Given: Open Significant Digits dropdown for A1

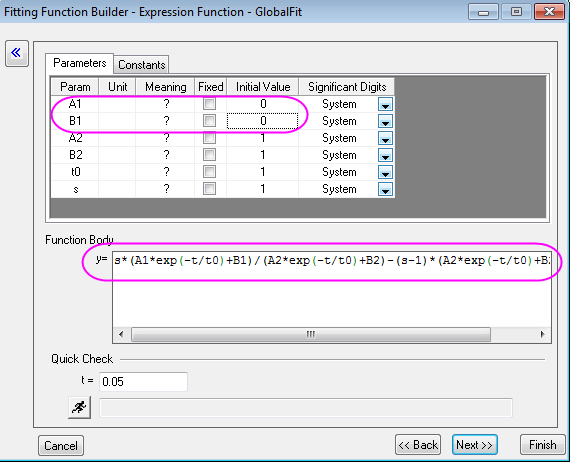Looking at the screenshot, I should (x=385, y=105).
